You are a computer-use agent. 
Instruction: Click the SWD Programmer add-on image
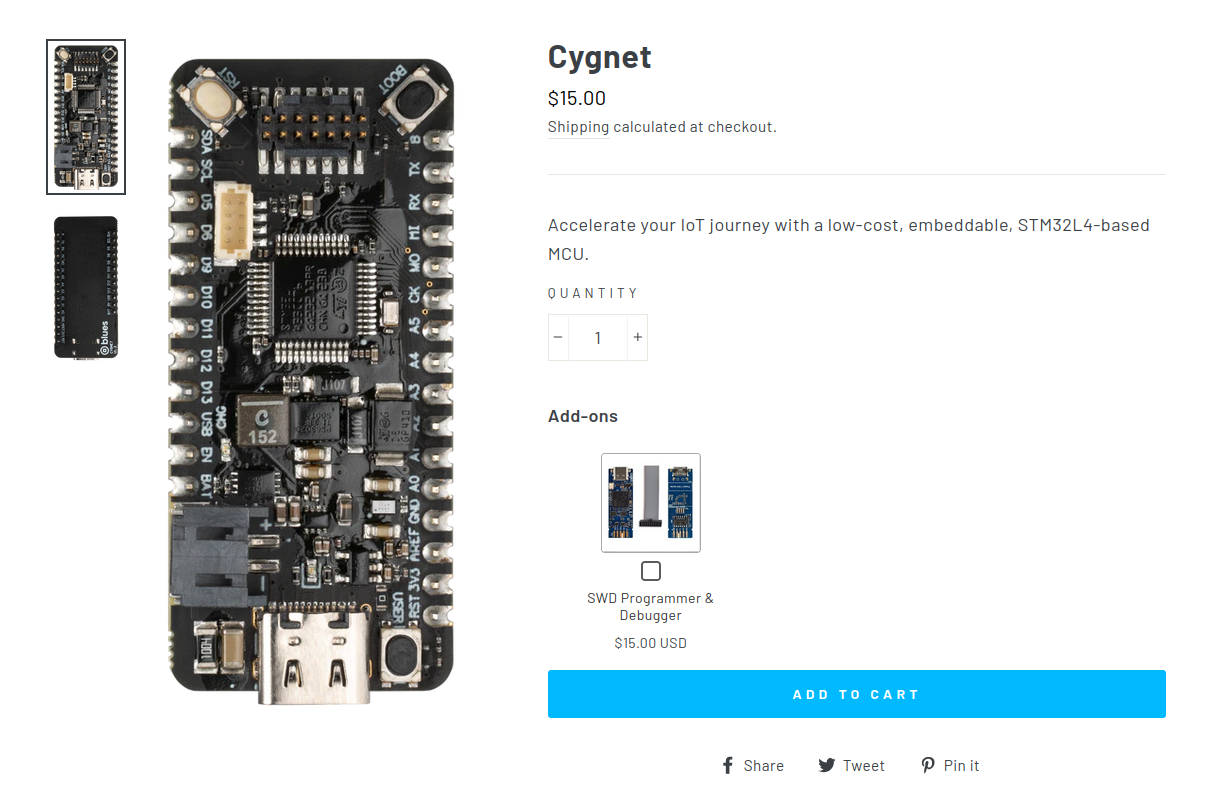pyautogui.click(x=651, y=503)
